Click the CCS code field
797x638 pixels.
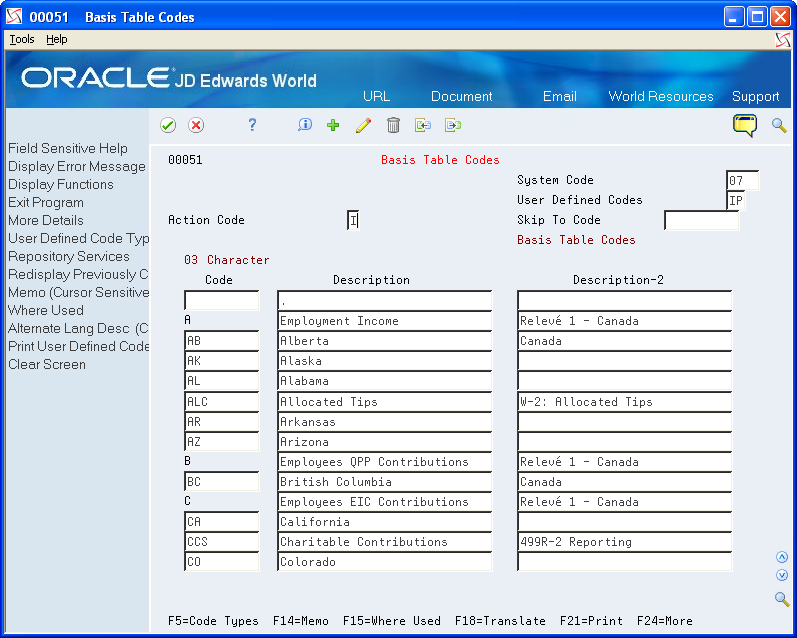(222, 542)
